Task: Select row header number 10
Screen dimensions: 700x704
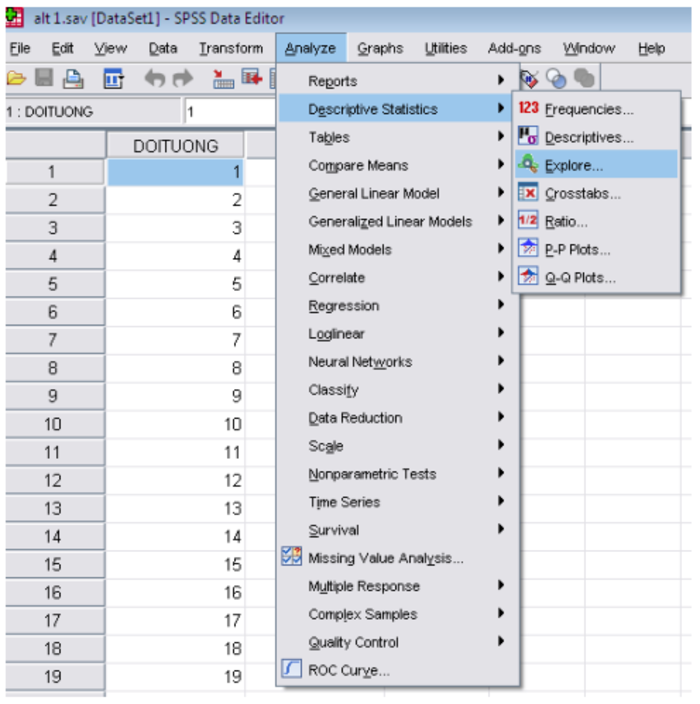Action: point(55,424)
